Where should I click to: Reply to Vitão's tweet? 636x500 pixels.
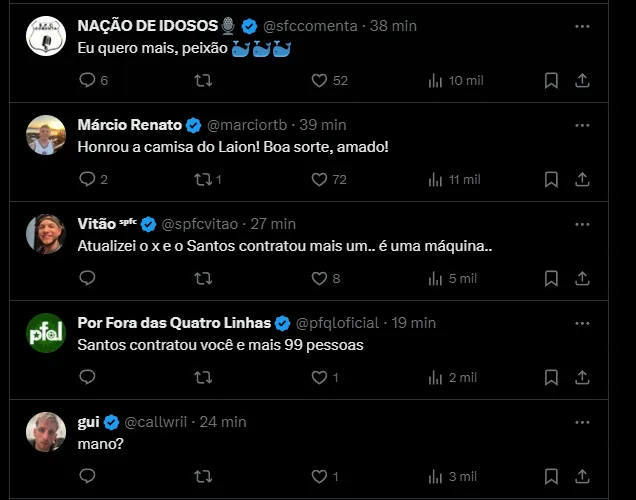[x=87, y=278]
